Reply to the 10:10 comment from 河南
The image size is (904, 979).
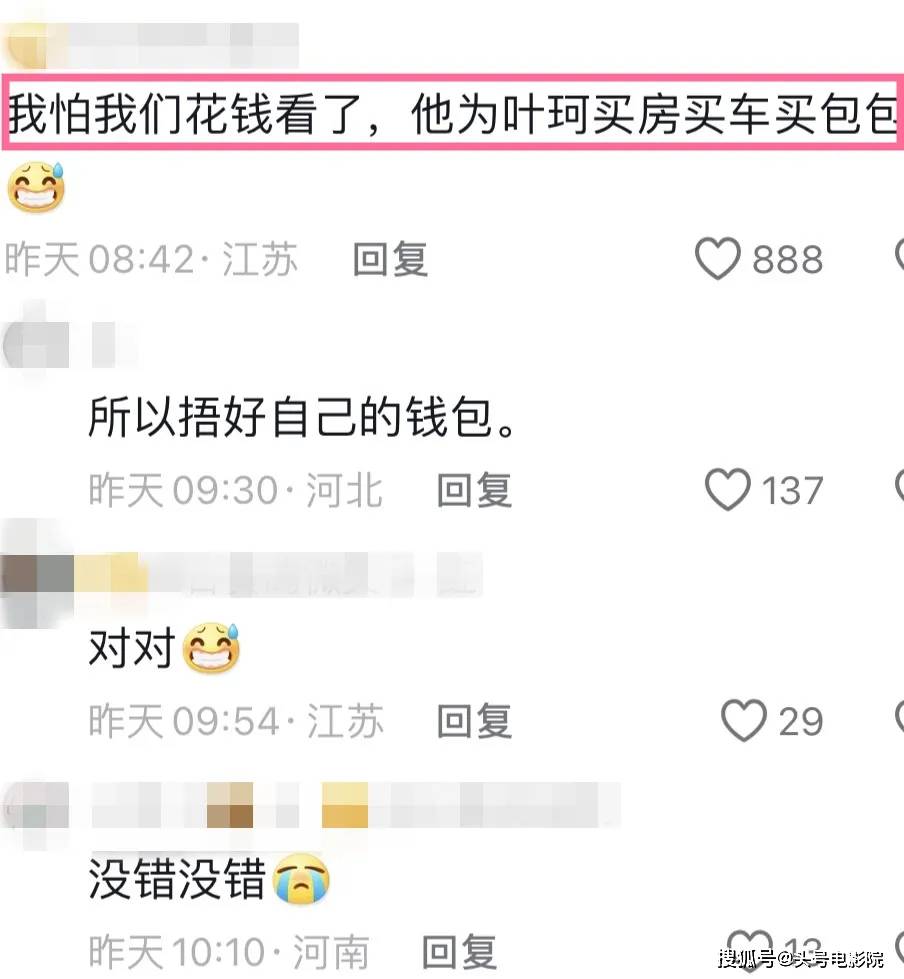point(459,952)
